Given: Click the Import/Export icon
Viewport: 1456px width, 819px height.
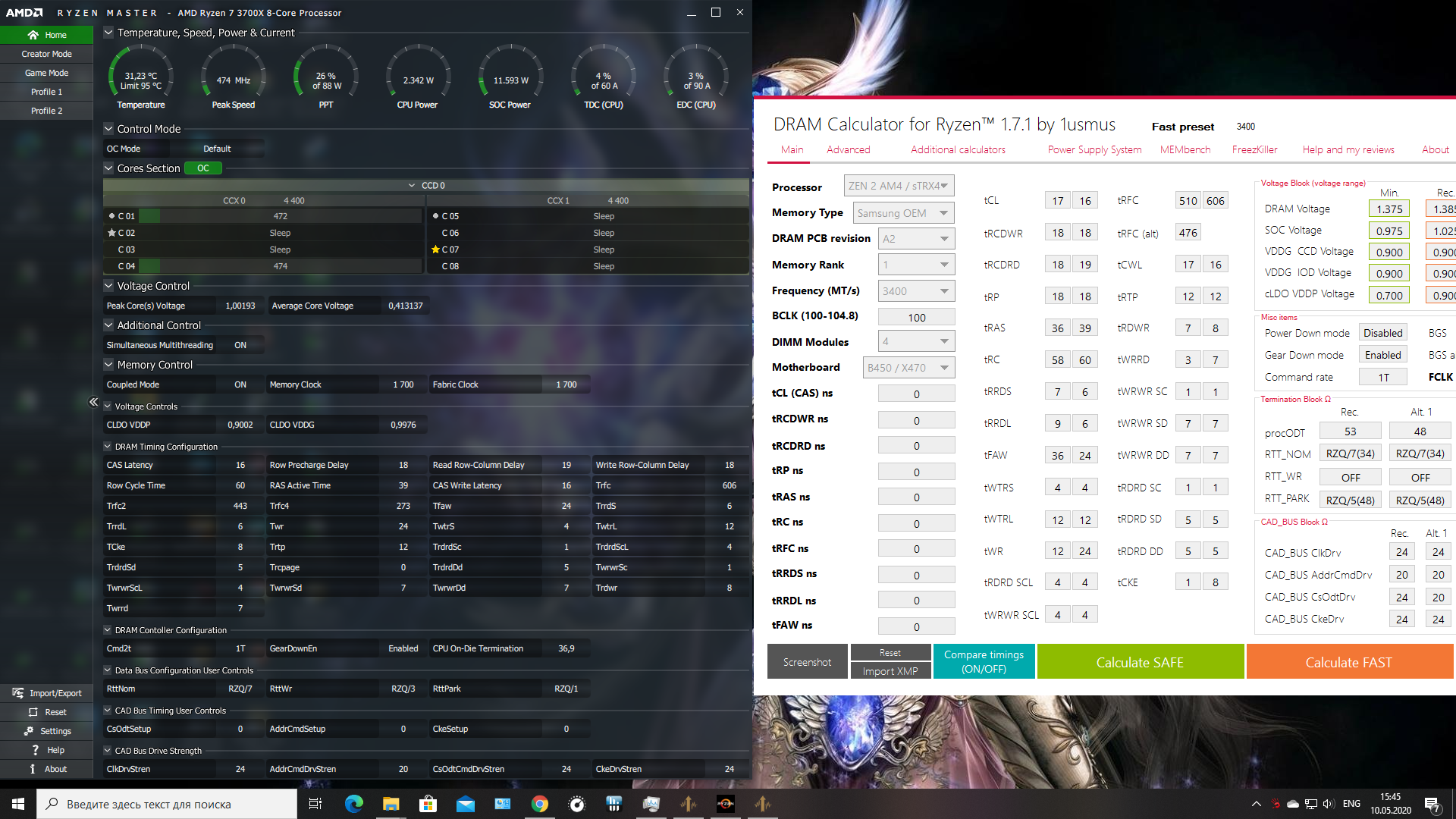Looking at the screenshot, I should click(18, 693).
